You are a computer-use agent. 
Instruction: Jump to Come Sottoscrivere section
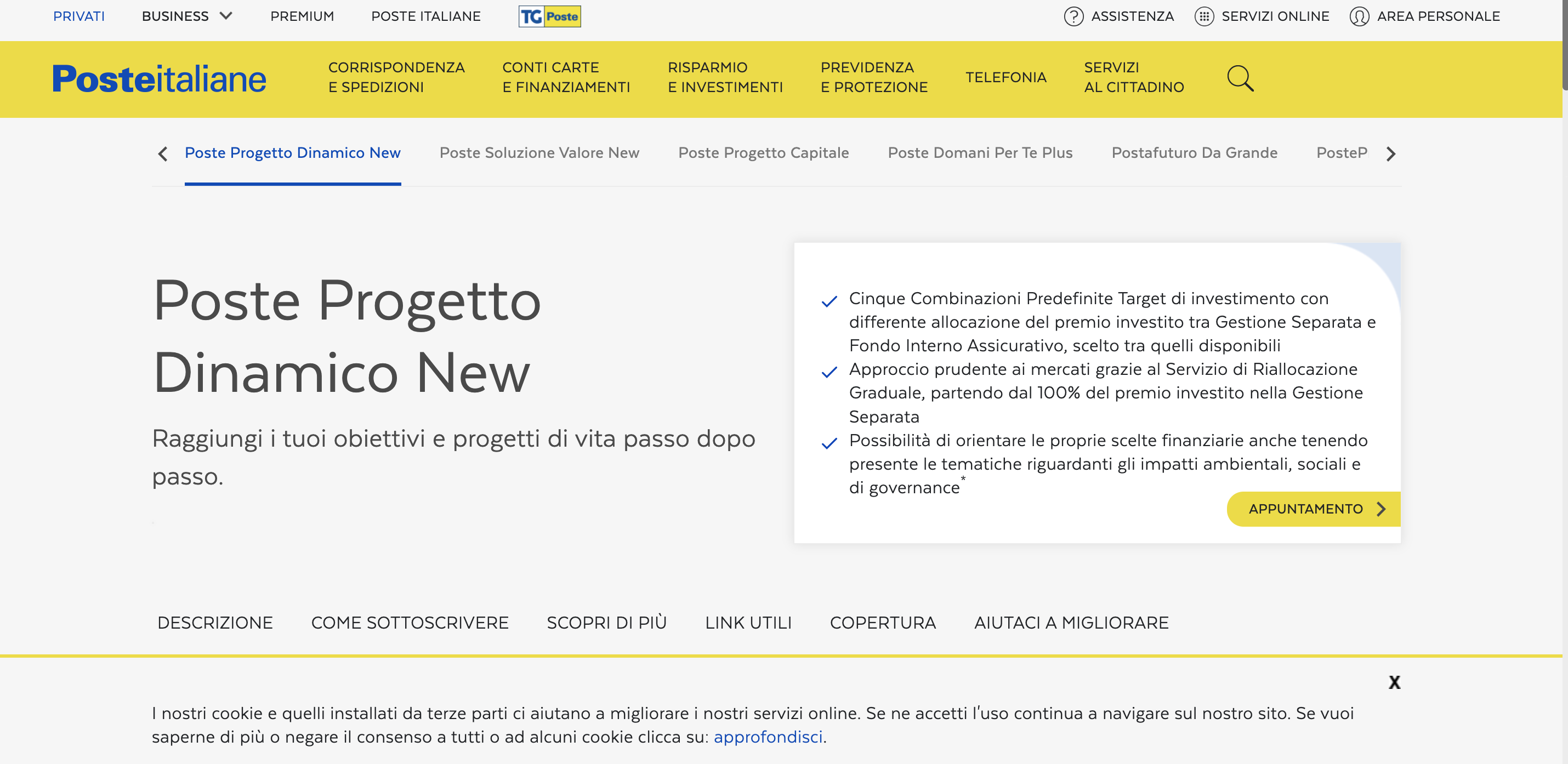click(x=410, y=623)
